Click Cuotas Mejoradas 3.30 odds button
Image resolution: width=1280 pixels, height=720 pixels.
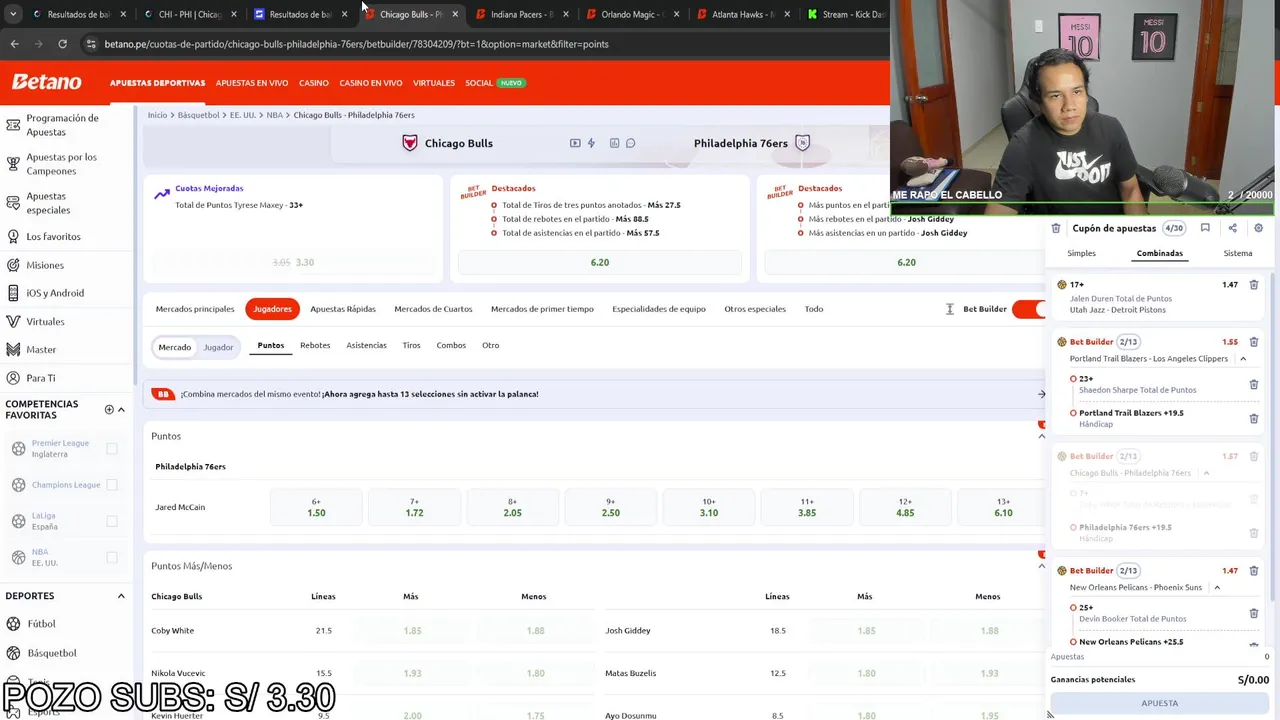(293, 262)
